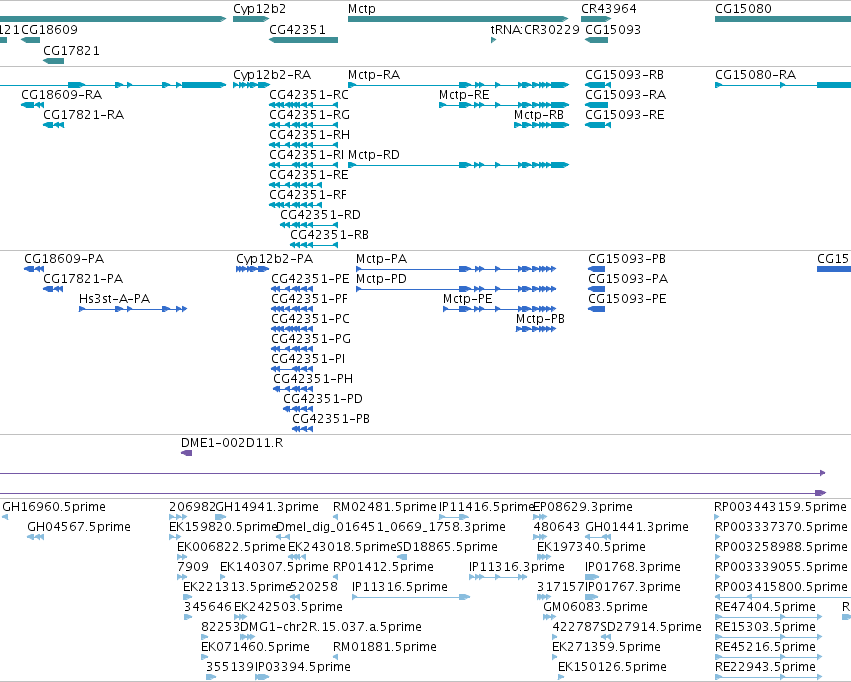Click the CG18609 gene label

tap(49, 29)
